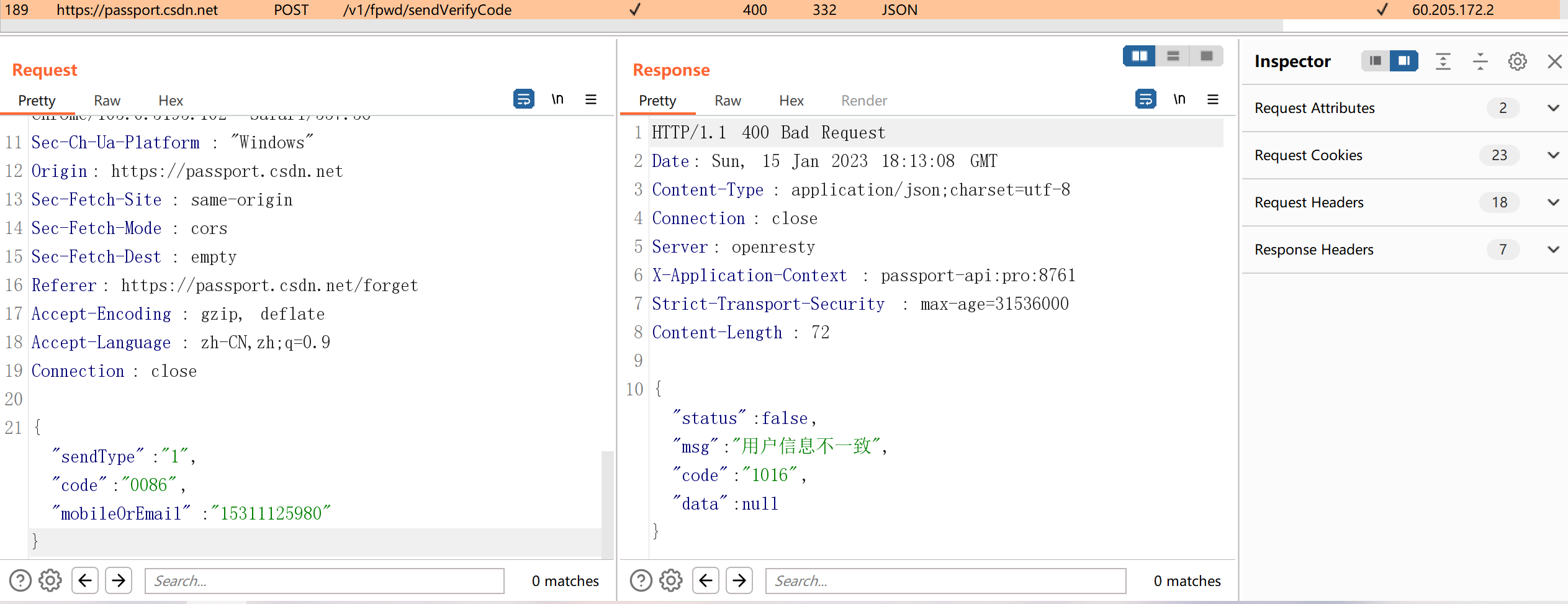This screenshot has height=604, width=1568.
Task: Show non-printable characters in Request pane
Action: 557,99
